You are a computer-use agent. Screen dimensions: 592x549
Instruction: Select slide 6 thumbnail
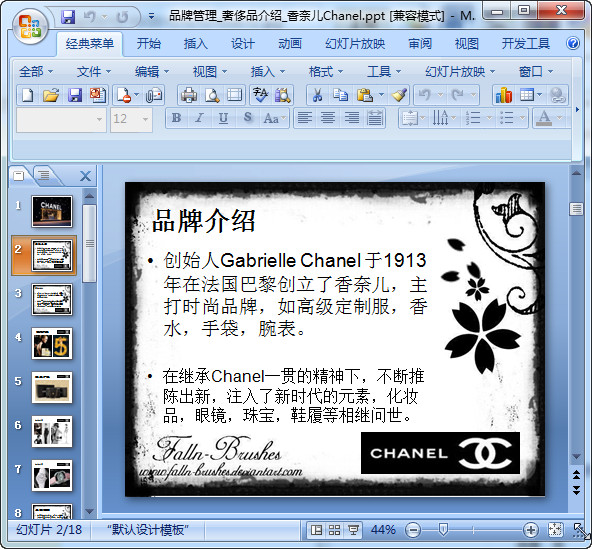pyautogui.click(x=52, y=432)
